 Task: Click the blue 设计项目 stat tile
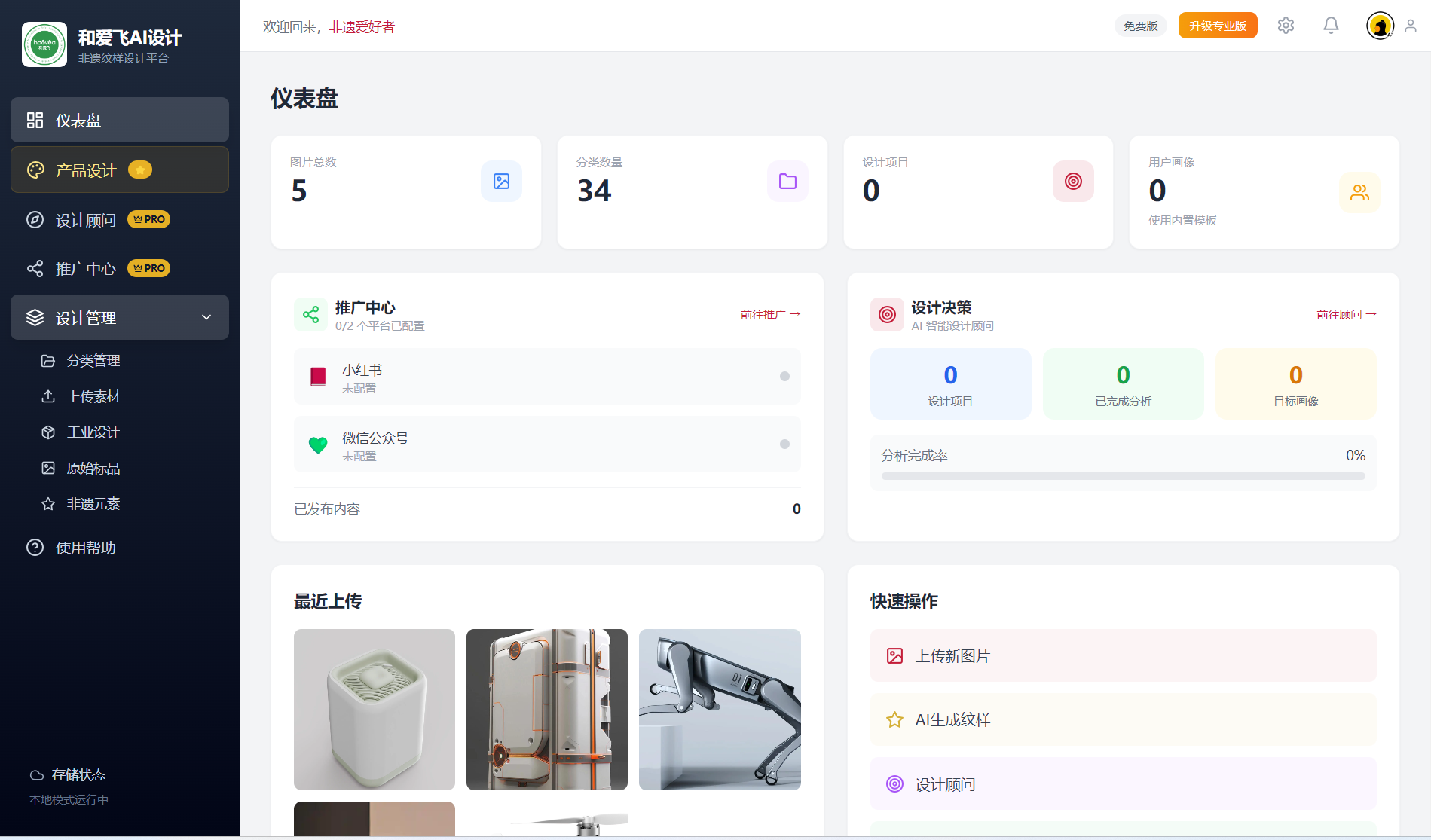(x=950, y=383)
